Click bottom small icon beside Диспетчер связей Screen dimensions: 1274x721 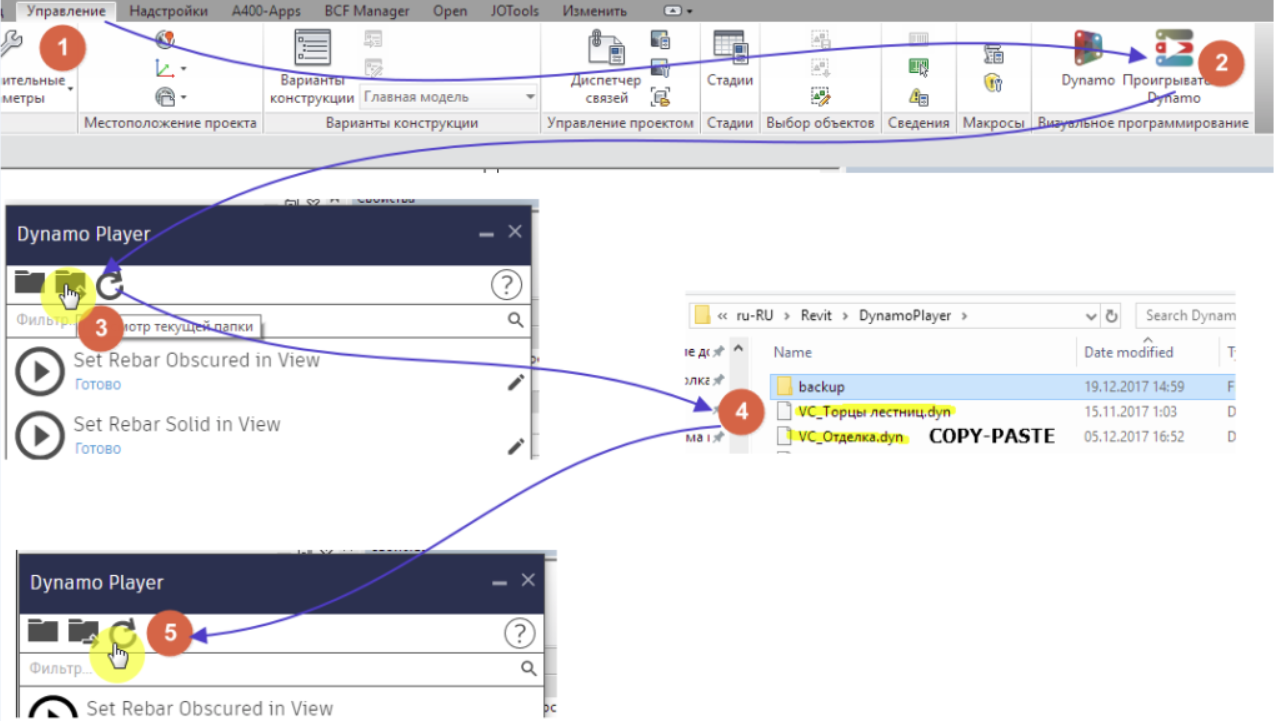coord(660,97)
